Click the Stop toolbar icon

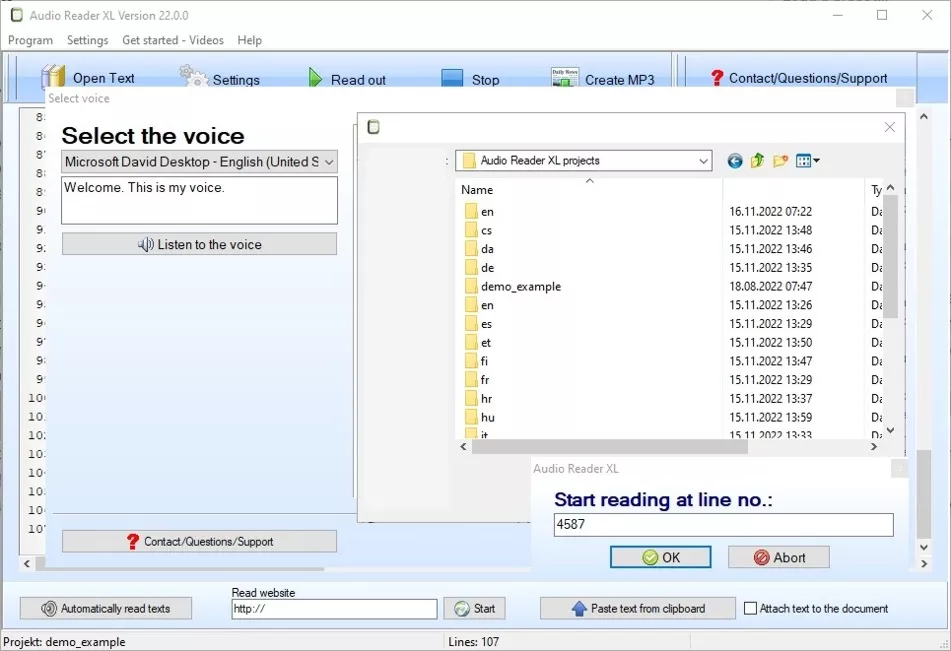(452, 79)
